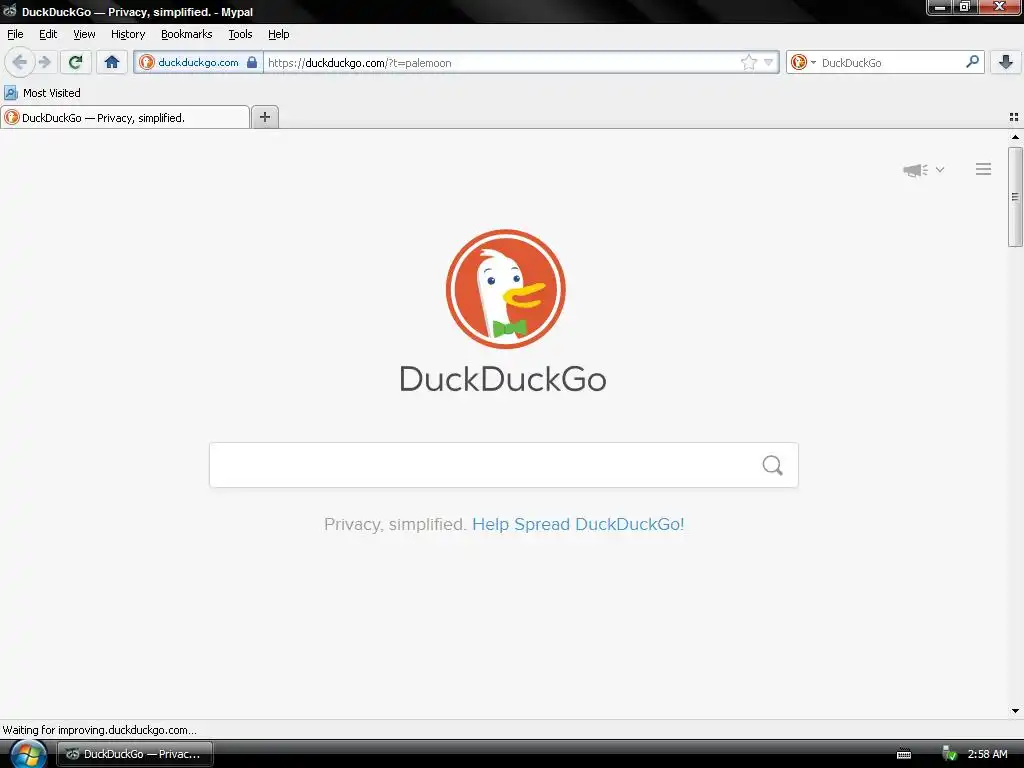Click the duckduckgo.com identity label
Image resolution: width=1024 pixels, height=768 pixels.
point(198,62)
